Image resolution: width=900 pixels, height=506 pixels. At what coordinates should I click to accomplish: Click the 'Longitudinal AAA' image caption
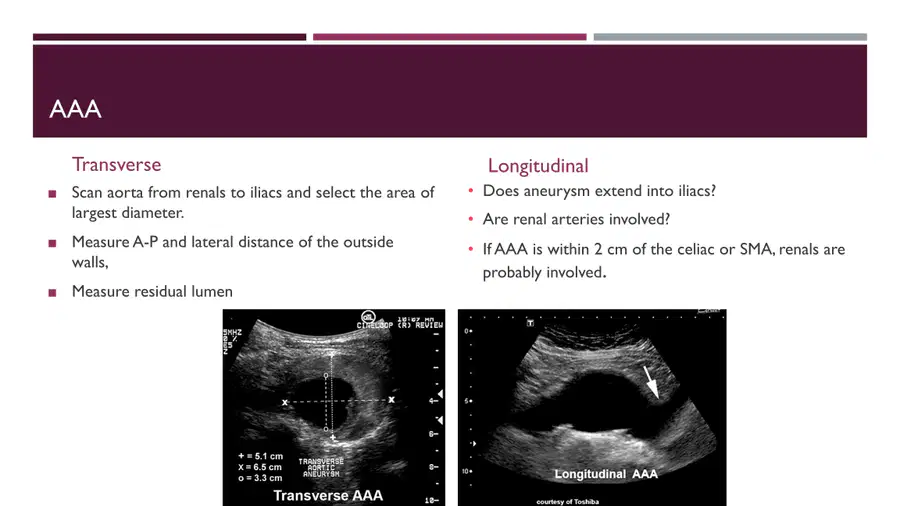[x=606, y=474]
